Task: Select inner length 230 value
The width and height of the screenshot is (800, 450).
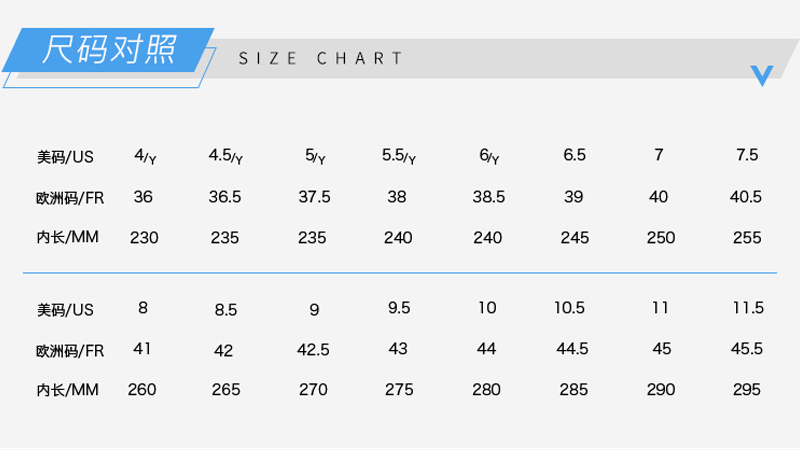Action: coord(144,238)
